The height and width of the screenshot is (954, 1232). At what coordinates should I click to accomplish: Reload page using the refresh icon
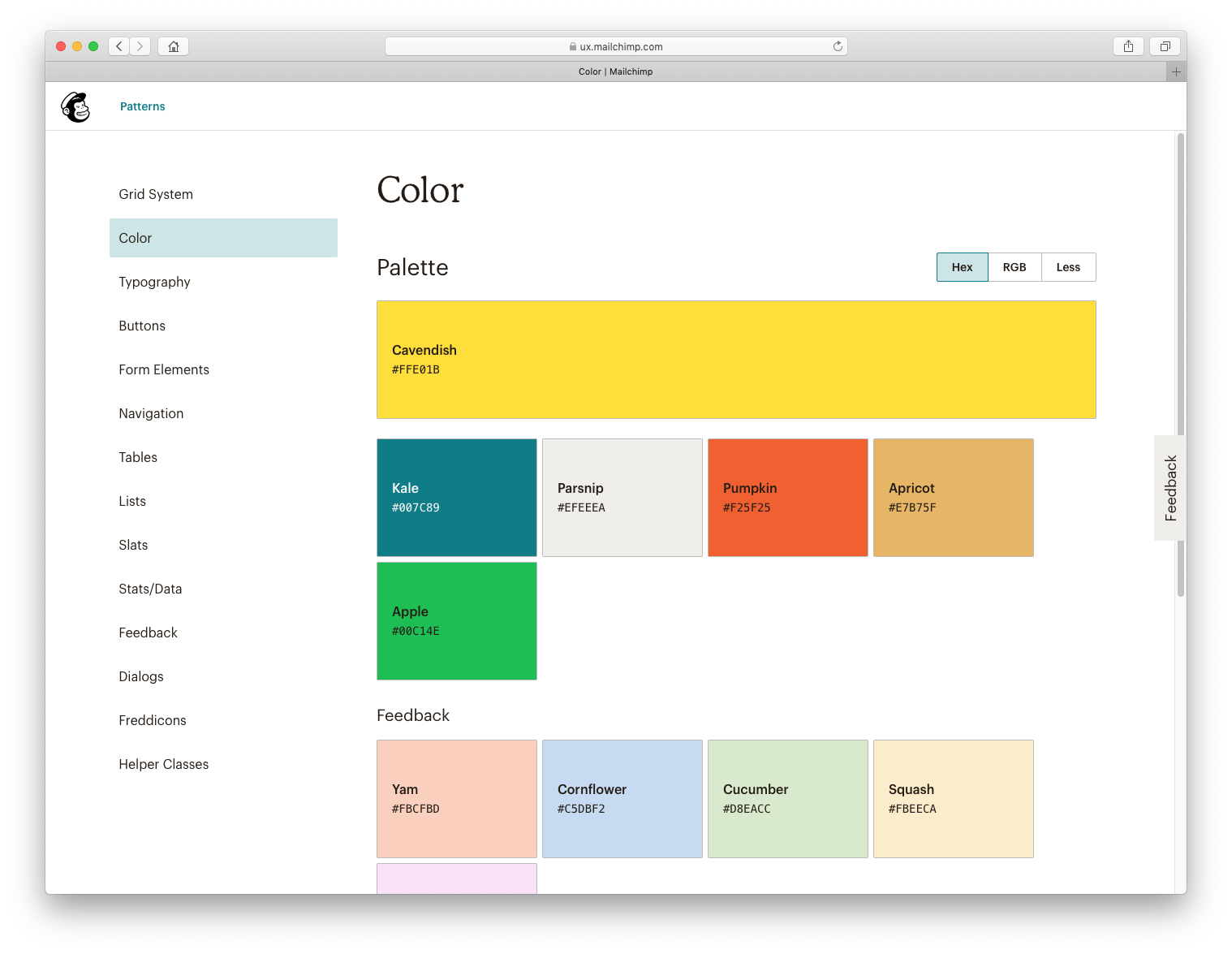point(838,46)
